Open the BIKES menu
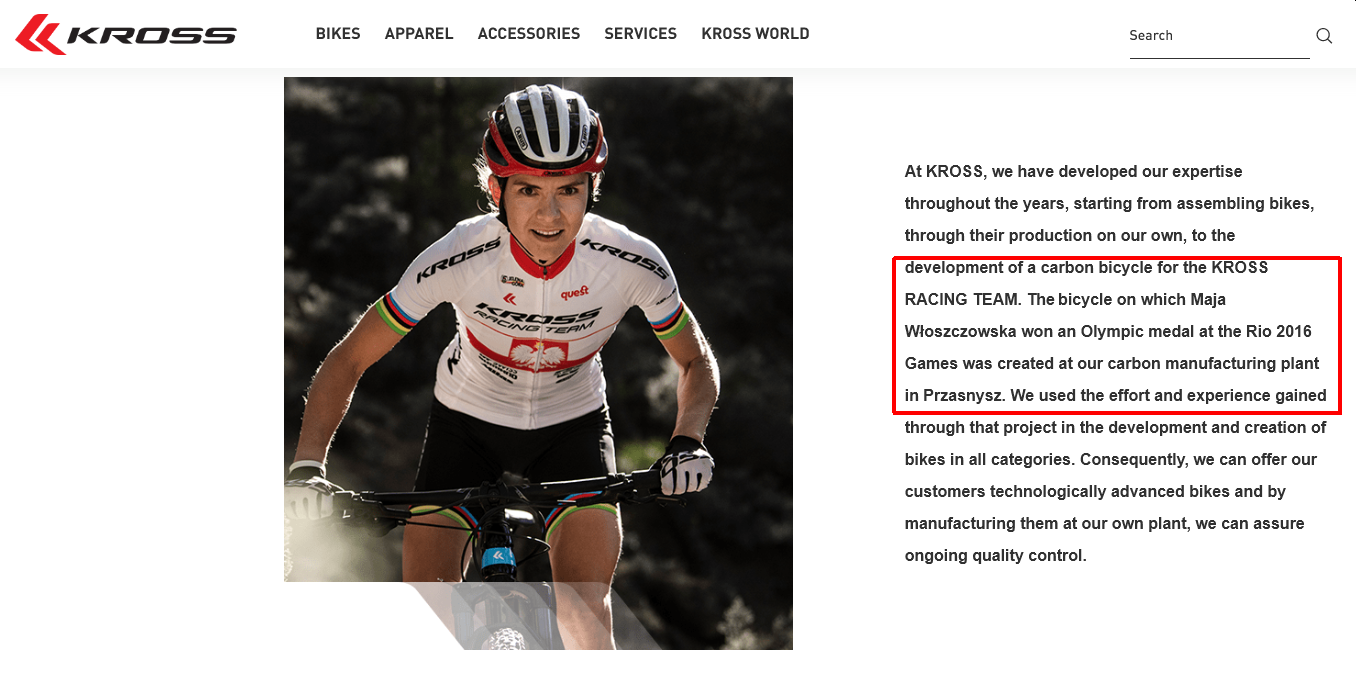 [x=338, y=34]
